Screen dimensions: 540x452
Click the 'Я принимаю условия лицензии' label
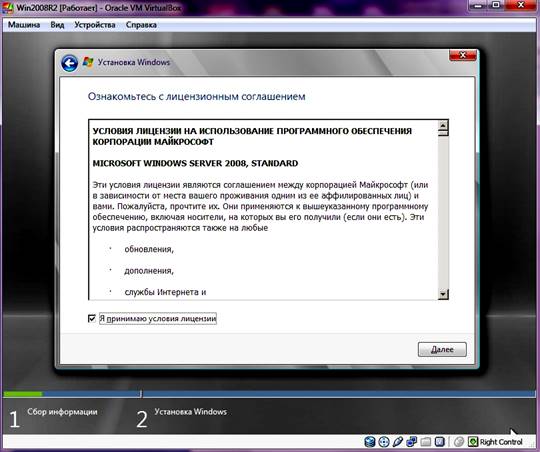pos(158,318)
